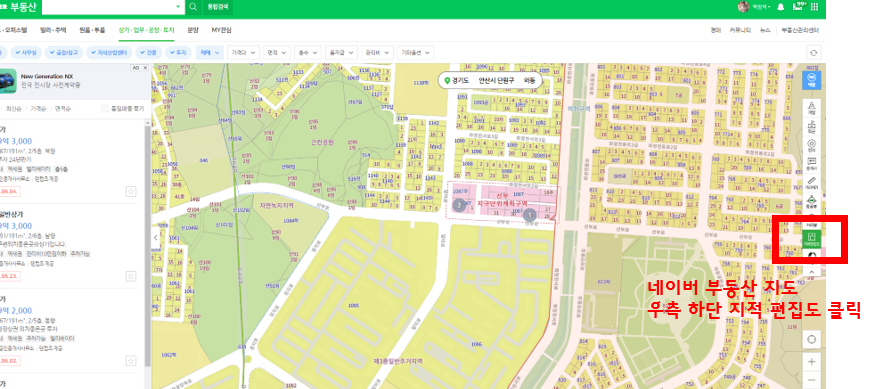This screenshot has width=871, height=389.
Task: Open the Naver services grid menu
Action: click(814, 7)
